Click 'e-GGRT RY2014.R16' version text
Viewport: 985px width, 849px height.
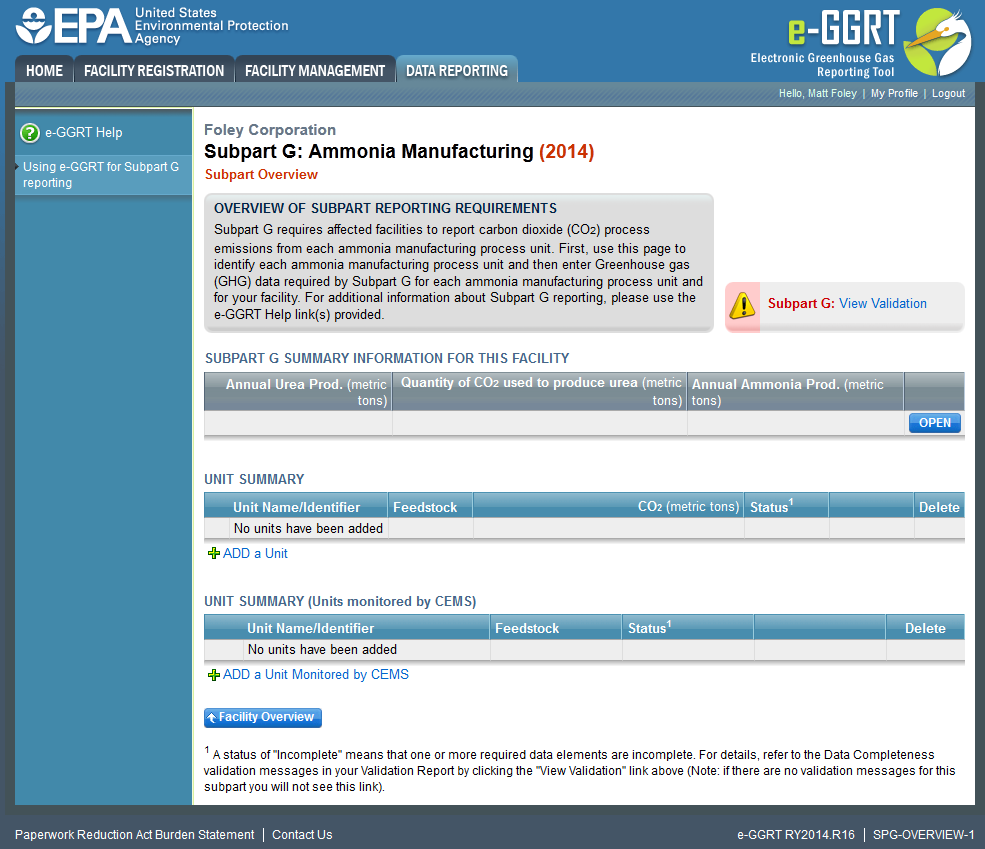click(795, 835)
